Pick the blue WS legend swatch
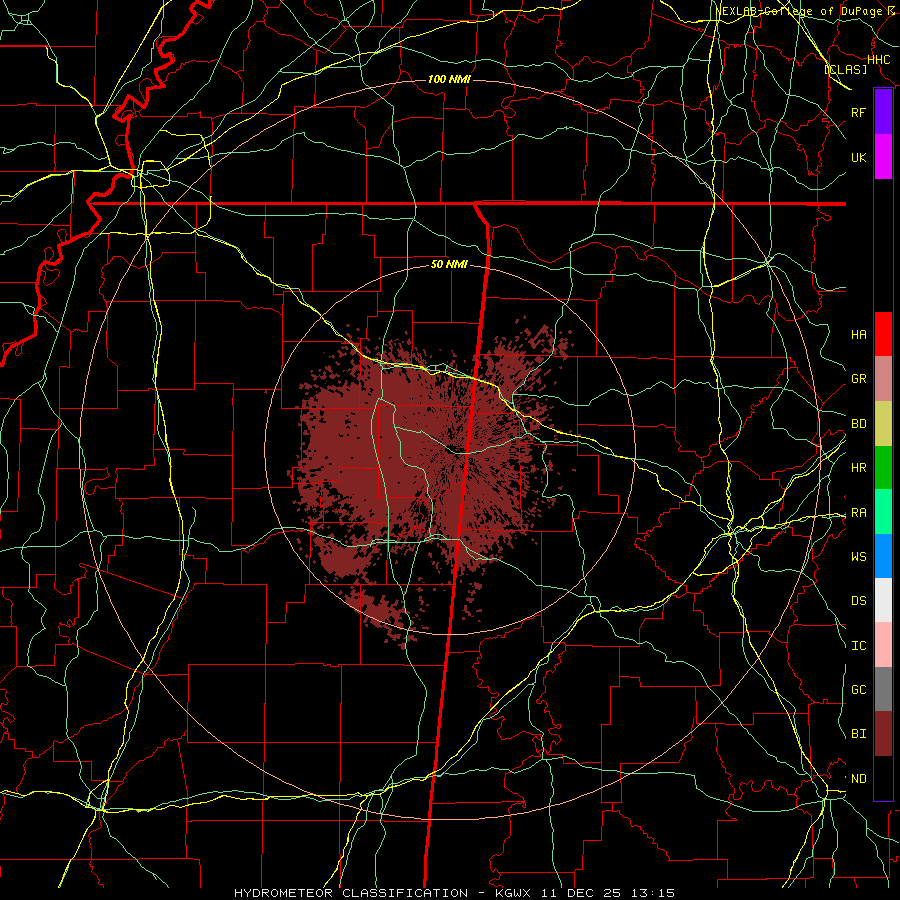This screenshot has height=900, width=900. coord(883,556)
